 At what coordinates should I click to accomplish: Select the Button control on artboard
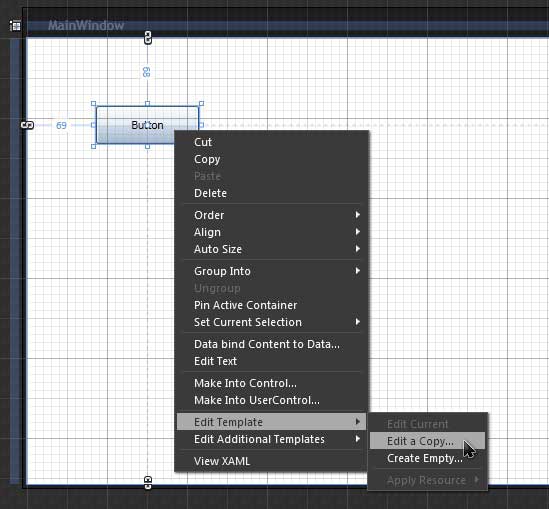pos(147,125)
